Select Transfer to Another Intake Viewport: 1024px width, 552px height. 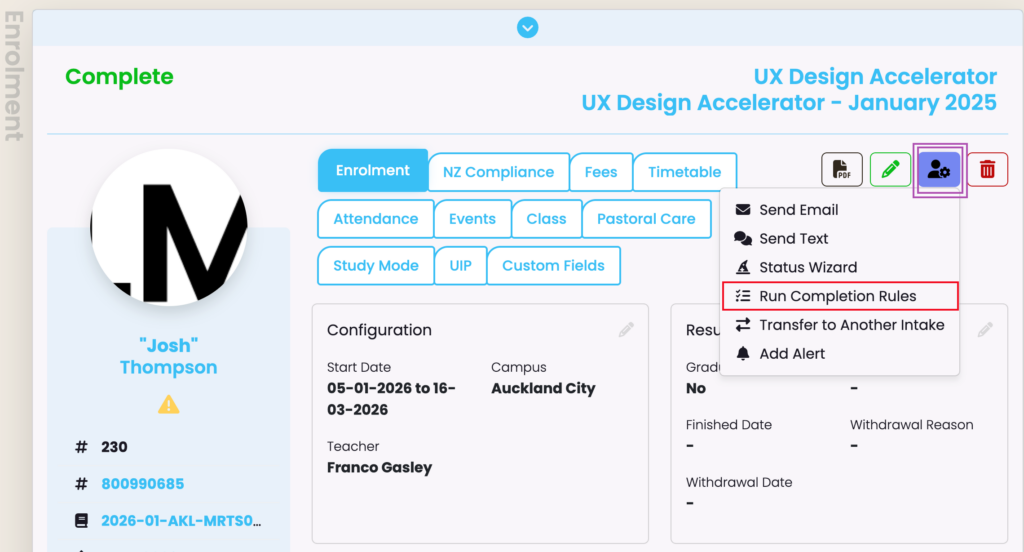pyautogui.click(x=851, y=325)
